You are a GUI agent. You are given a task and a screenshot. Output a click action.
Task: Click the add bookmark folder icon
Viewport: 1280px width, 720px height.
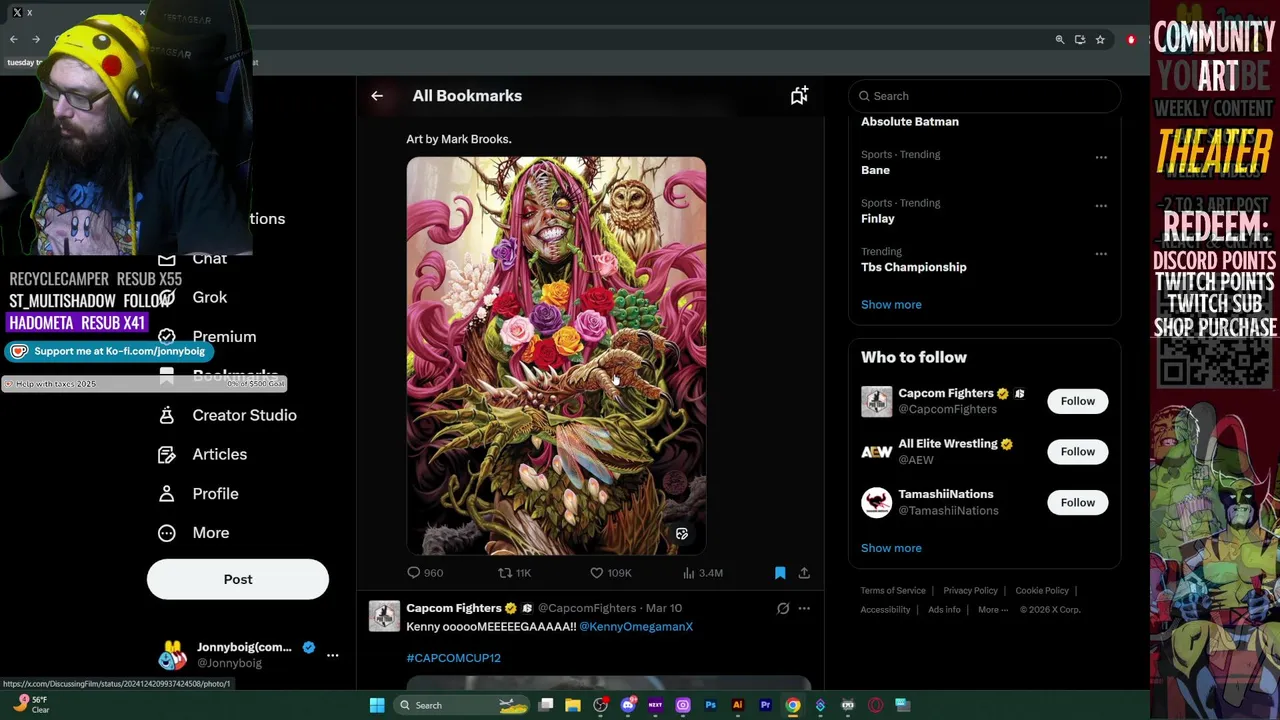click(799, 96)
